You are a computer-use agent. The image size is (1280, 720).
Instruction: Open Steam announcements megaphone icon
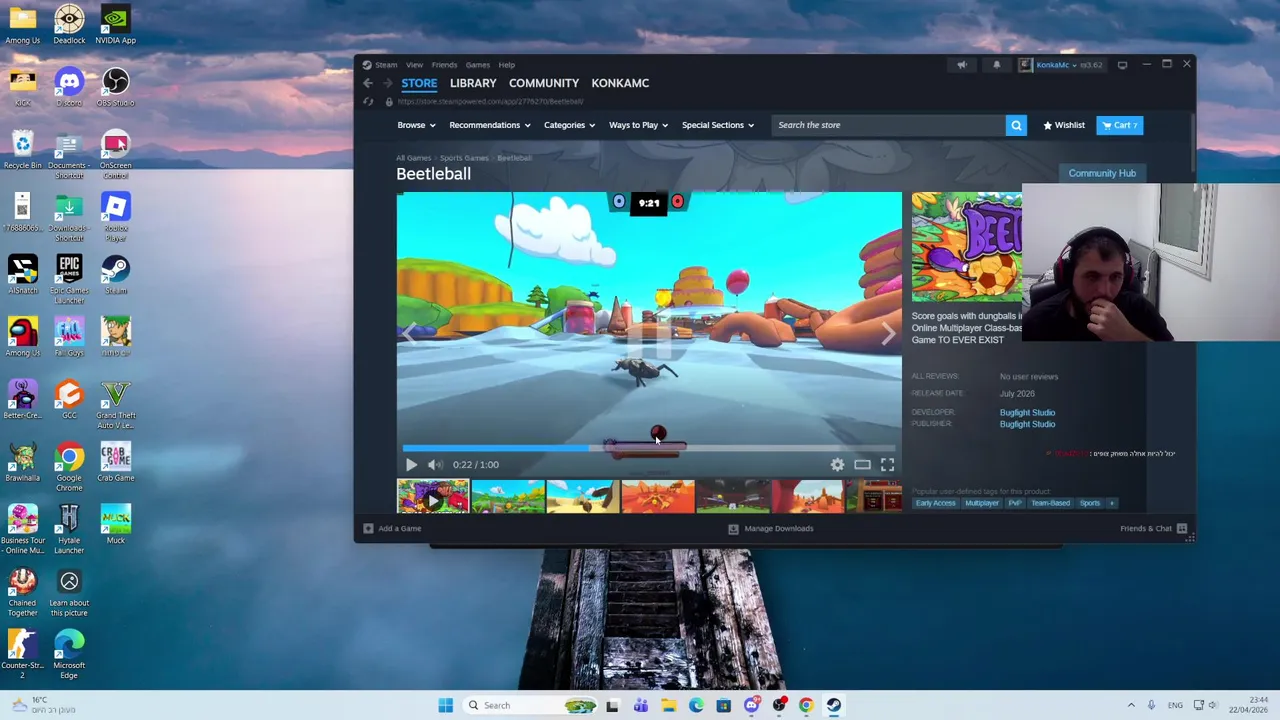click(x=962, y=65)
